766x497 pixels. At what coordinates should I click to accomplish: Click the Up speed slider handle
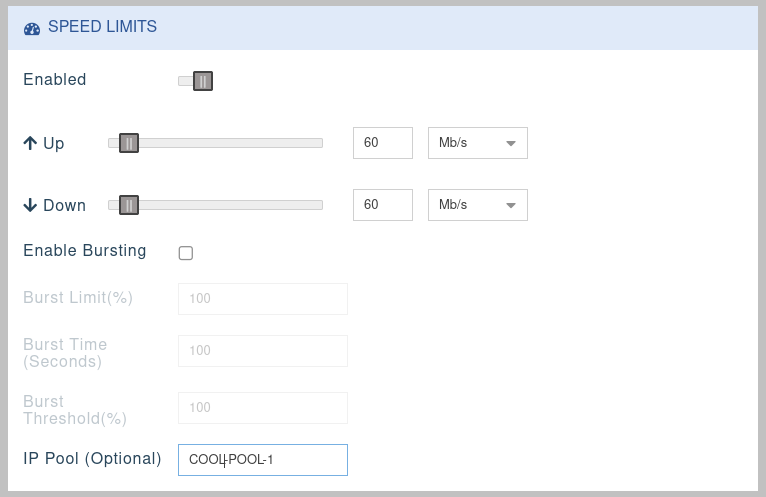tap(128, 143)
